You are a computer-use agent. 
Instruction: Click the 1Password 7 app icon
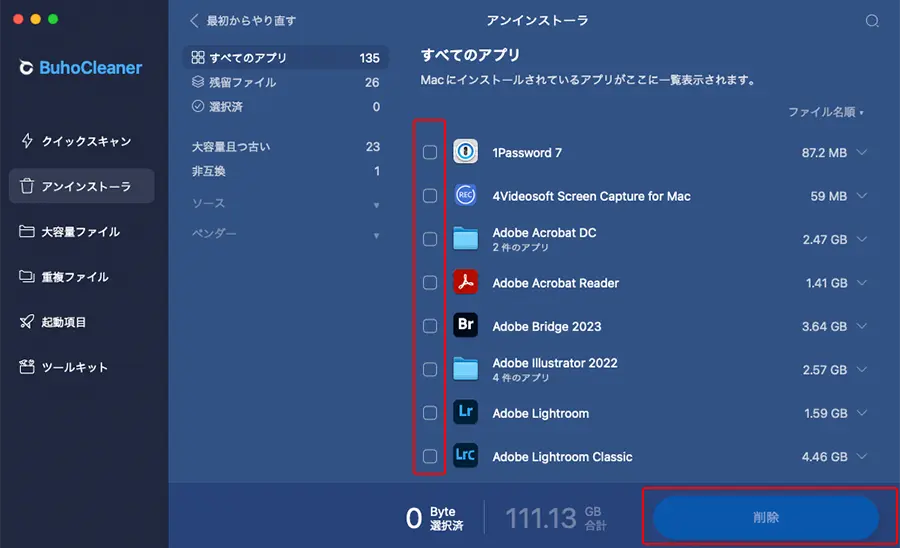click(x=465, y=152)
